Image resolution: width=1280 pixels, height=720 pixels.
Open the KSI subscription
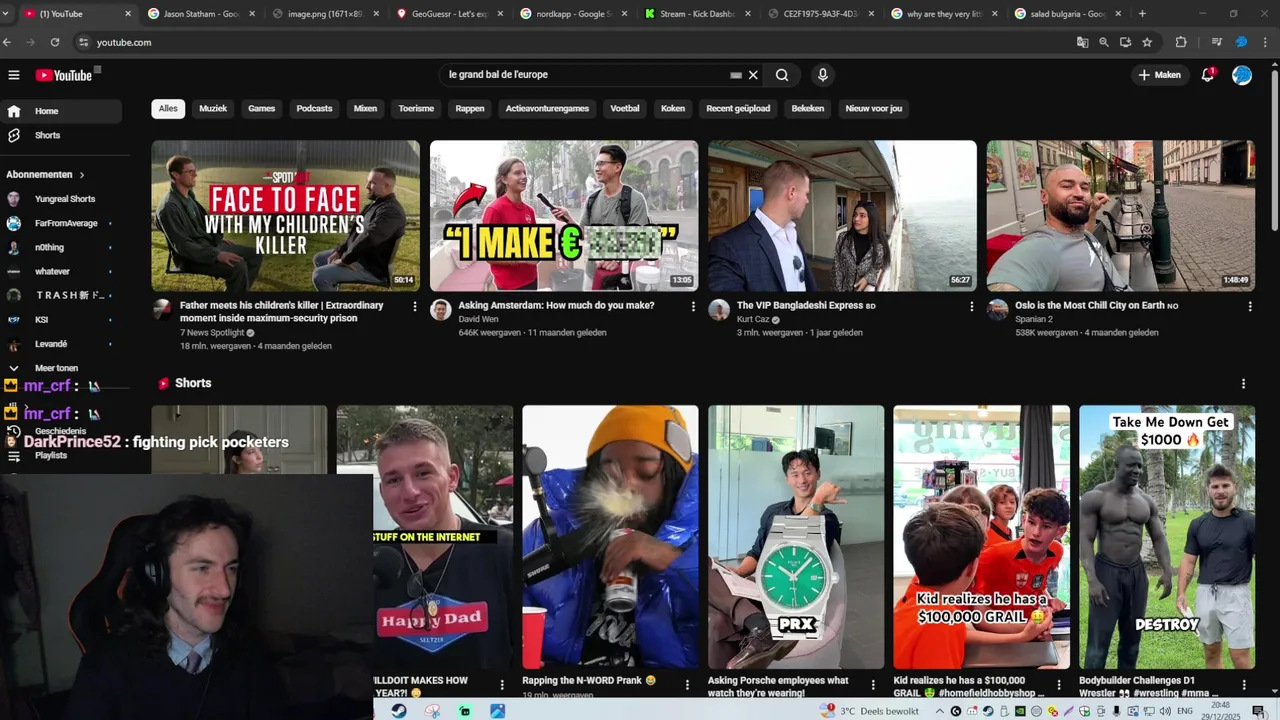point(62,319)
